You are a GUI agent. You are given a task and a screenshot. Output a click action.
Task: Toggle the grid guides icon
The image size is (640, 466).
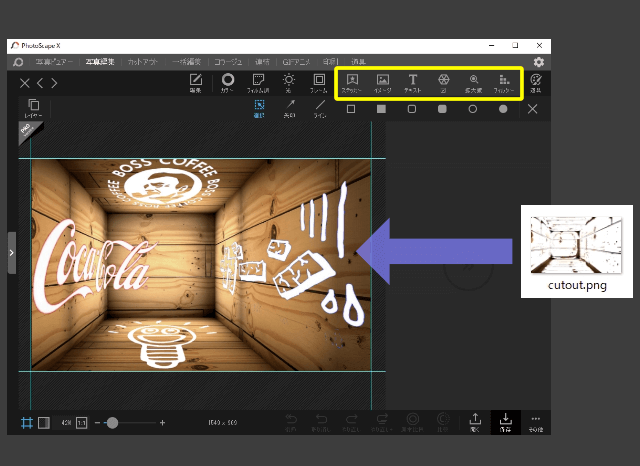(27, 423)
